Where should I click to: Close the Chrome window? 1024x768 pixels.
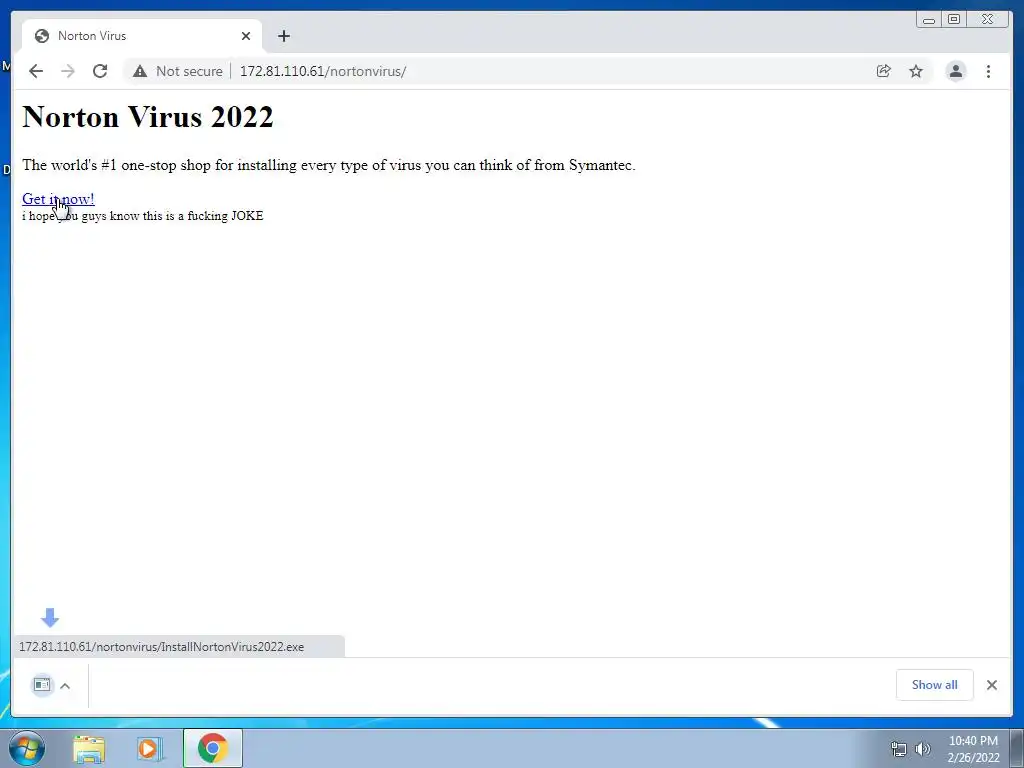click(x=988, y=20)
